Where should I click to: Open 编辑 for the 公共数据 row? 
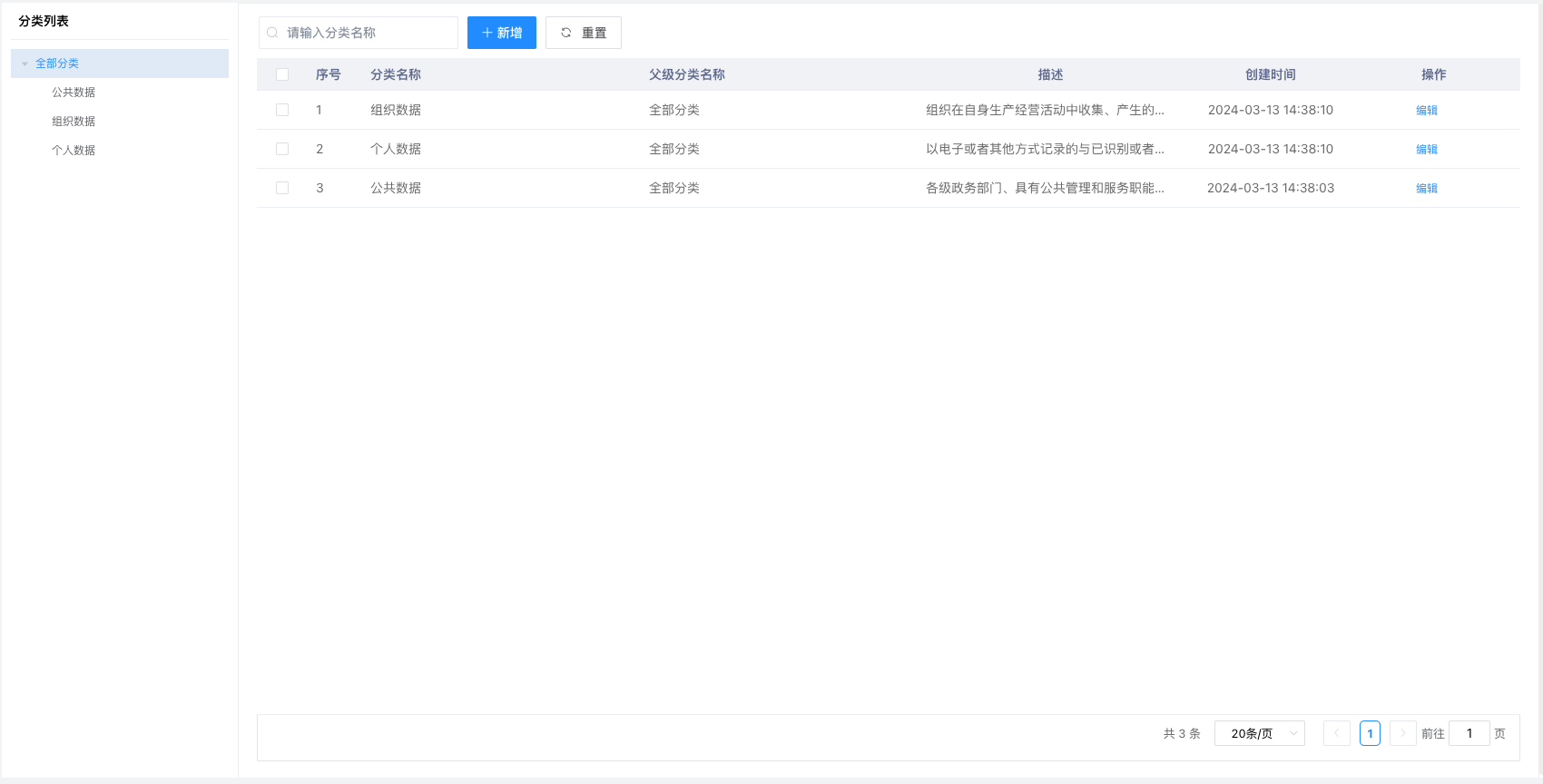click(x=1426, y=188)
